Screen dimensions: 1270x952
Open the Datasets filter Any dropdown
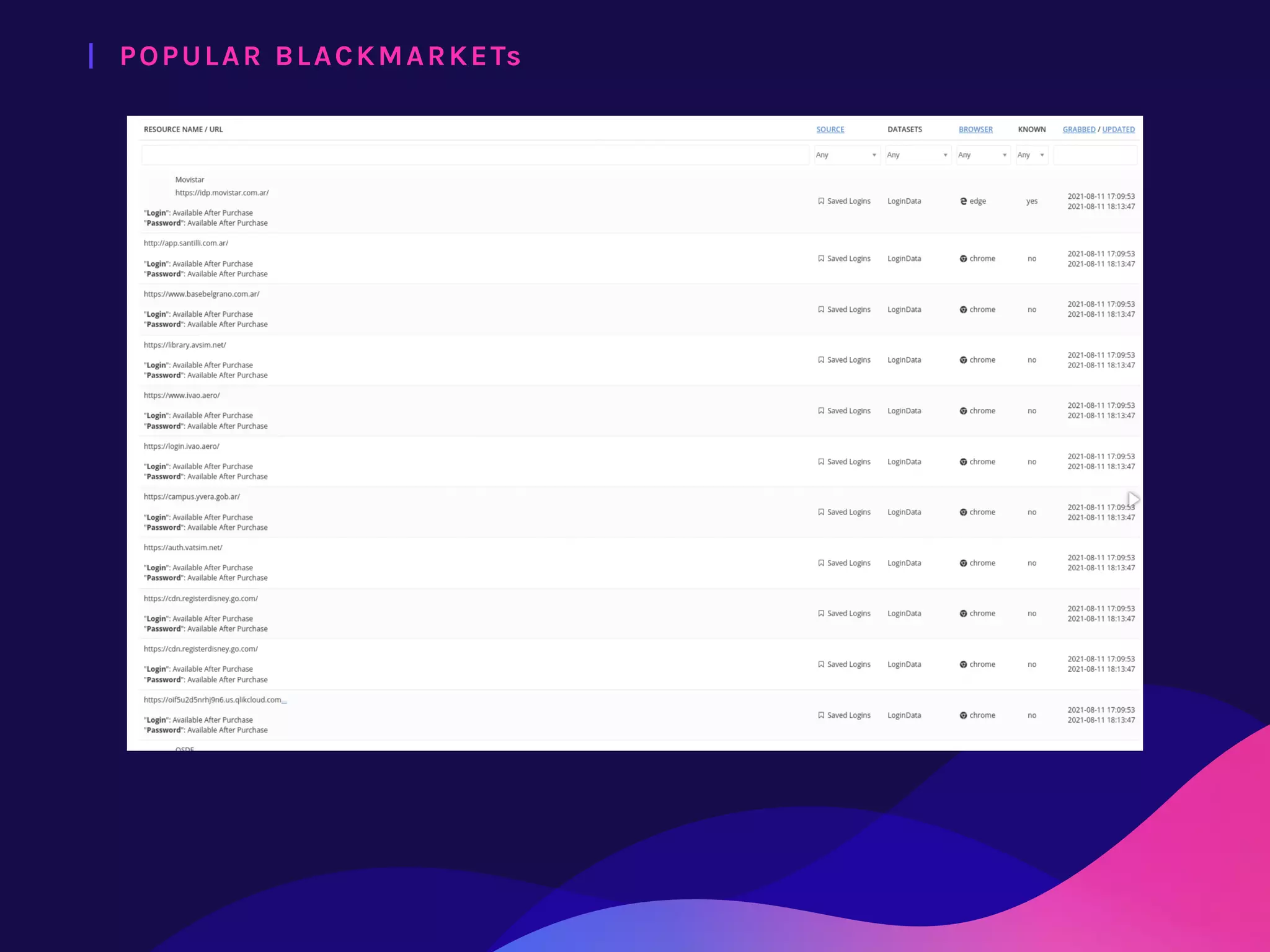(x=918, y=155)
